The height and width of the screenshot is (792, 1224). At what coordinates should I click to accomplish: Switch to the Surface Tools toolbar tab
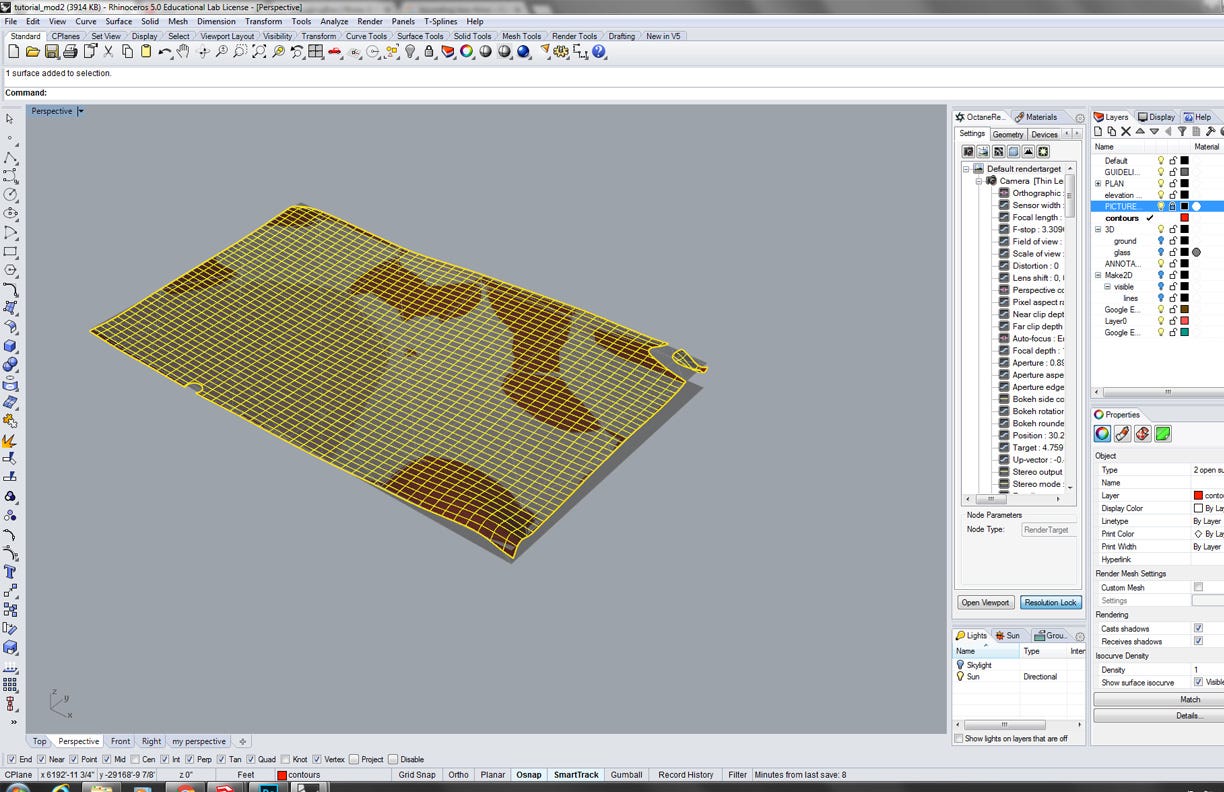click(420, 36)
